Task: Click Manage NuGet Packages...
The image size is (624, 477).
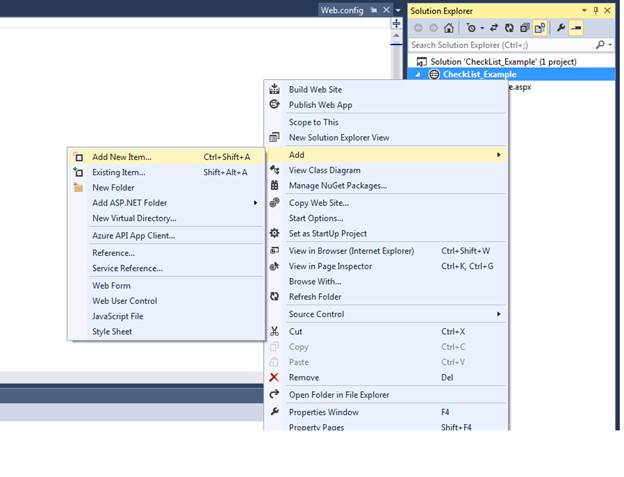Action: click(386, 186)
